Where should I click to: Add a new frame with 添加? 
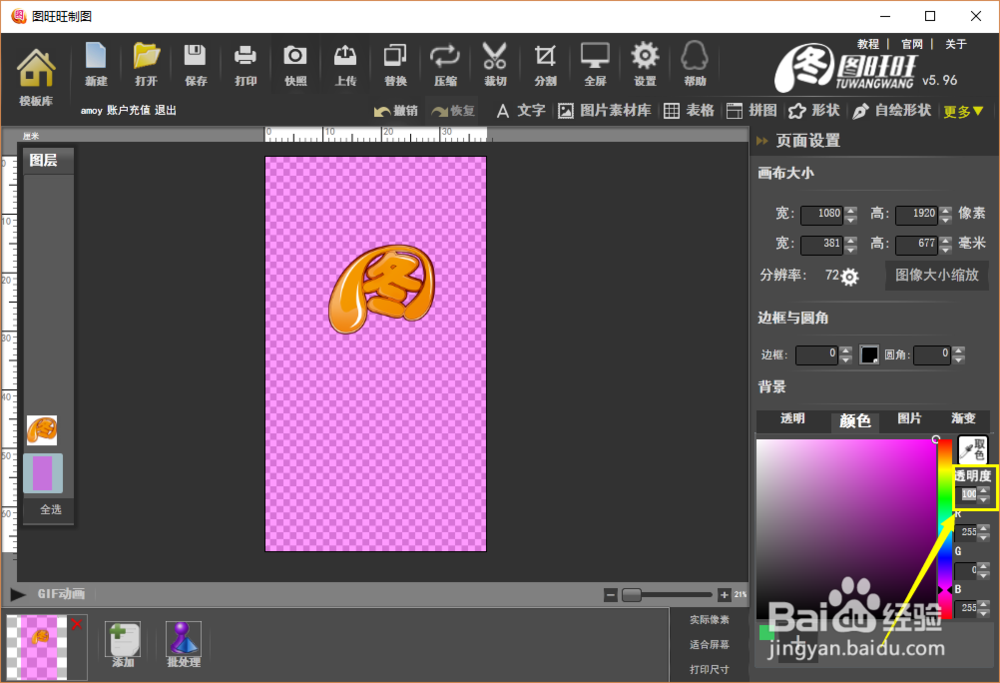point(123,645)
